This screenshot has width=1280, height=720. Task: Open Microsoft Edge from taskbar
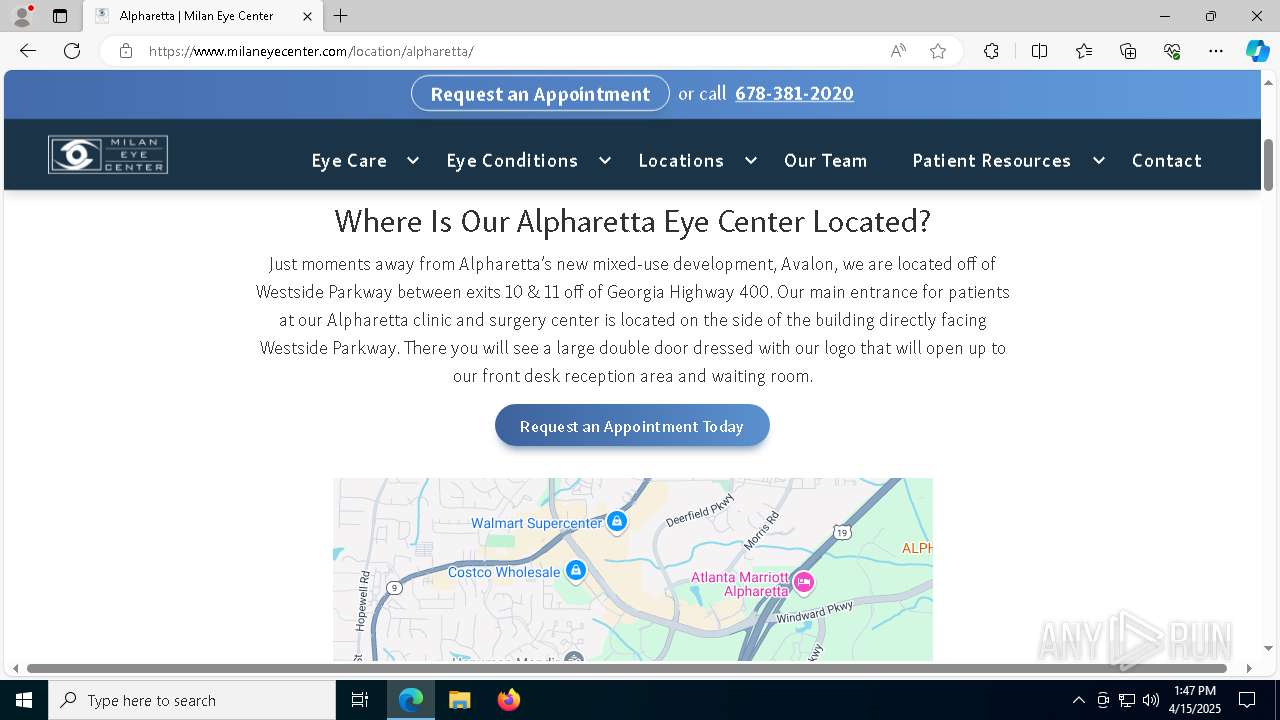tap(411, 700)
